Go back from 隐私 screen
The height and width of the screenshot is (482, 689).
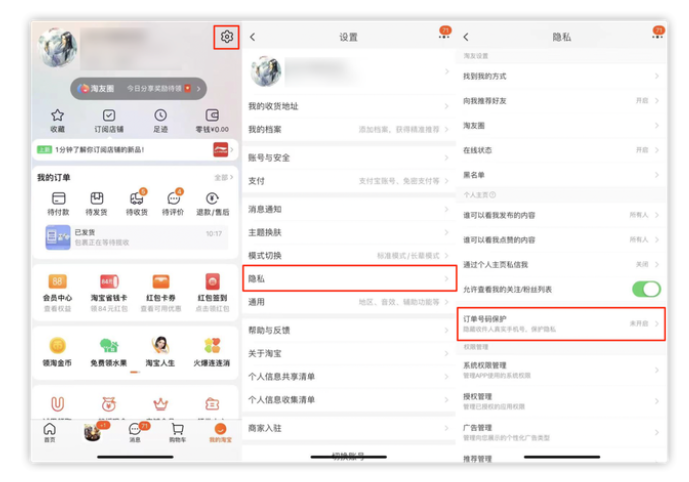click(466, 37)
